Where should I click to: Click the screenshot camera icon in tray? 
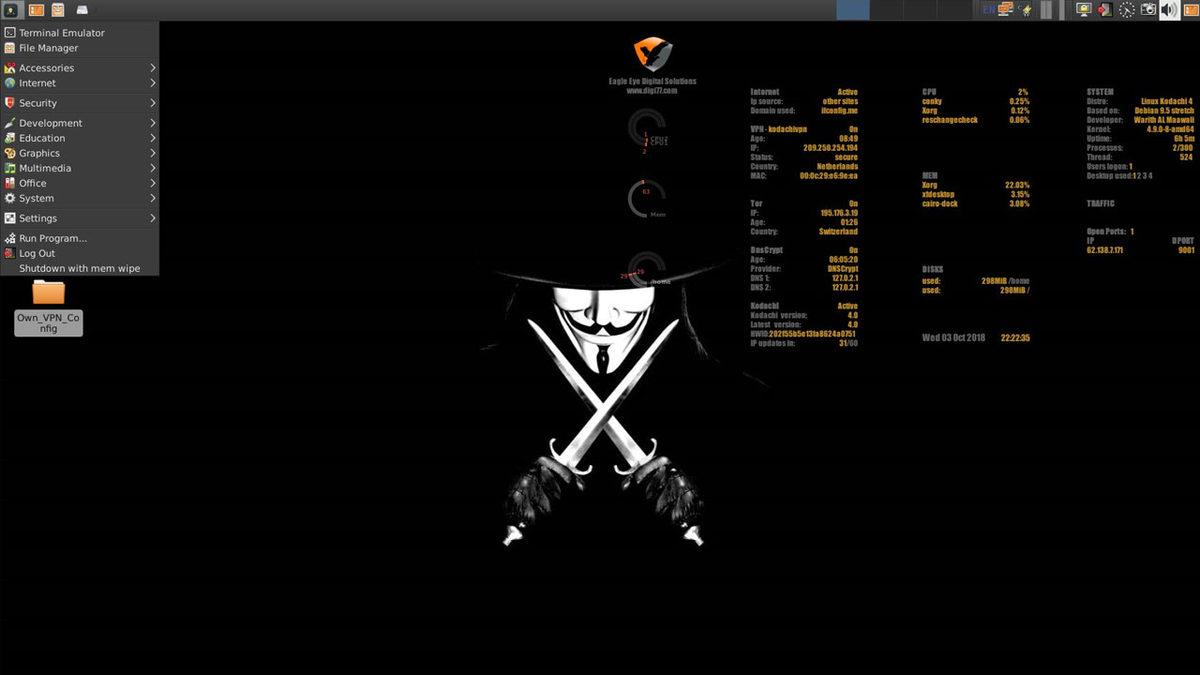coord(1148,9)
